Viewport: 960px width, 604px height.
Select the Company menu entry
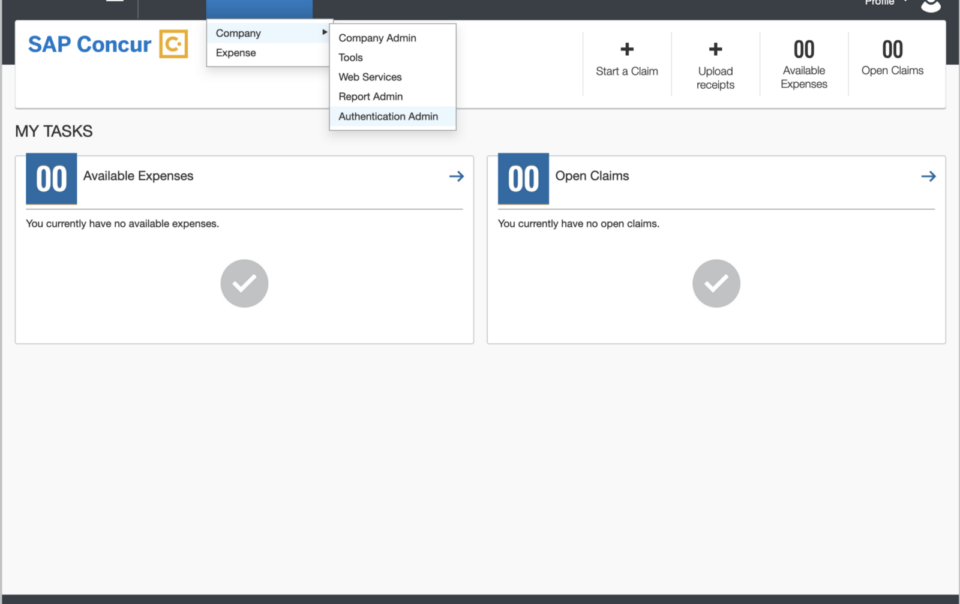[269, 33]
